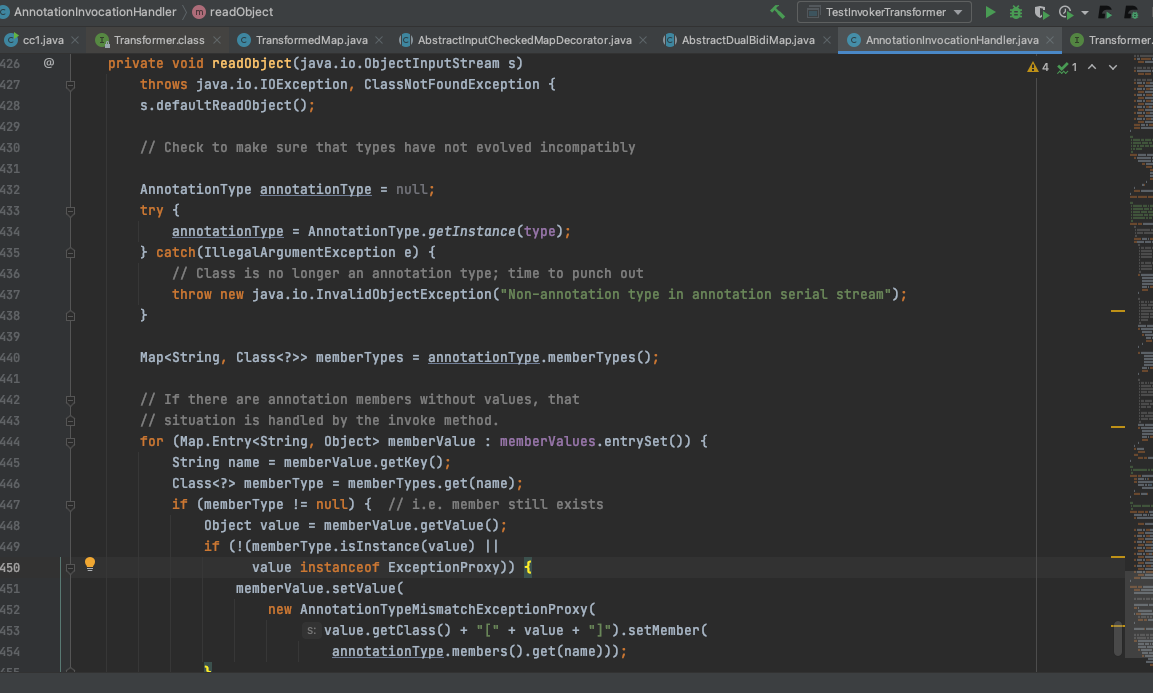Collapse the fold marker on line 427
Screen dimensions: 1153x693
point(71,85)
